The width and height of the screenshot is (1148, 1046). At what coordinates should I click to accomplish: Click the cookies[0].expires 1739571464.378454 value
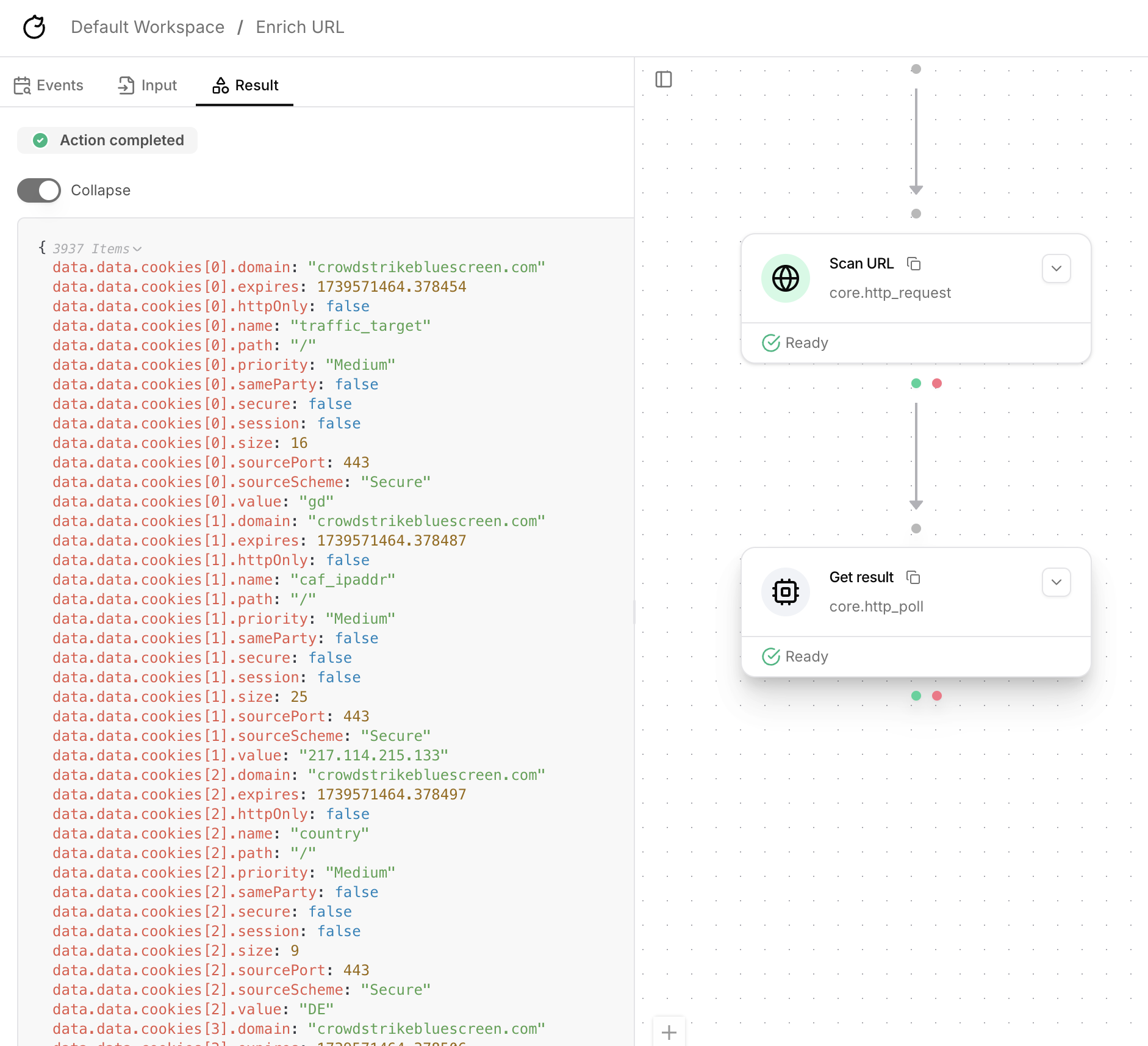click(x=392, y=287)
